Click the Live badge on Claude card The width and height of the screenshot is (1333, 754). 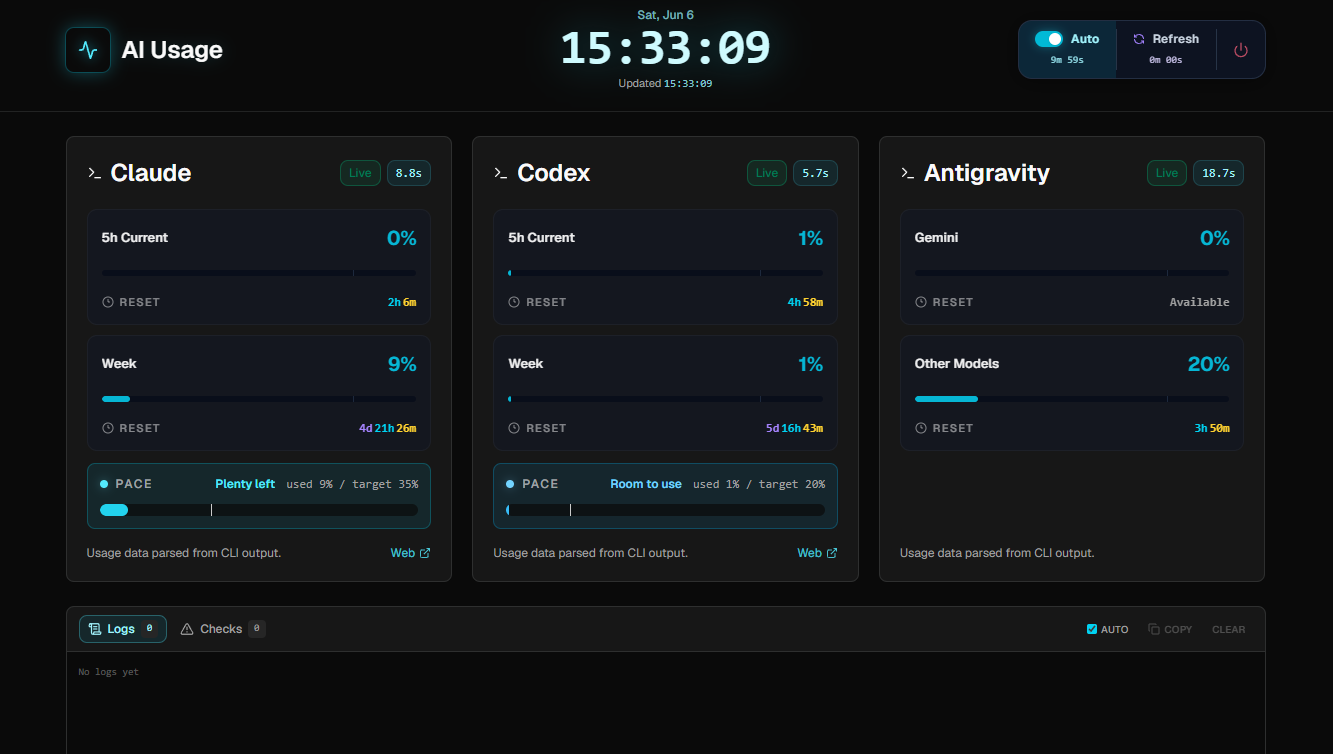[x=360, y=173]
